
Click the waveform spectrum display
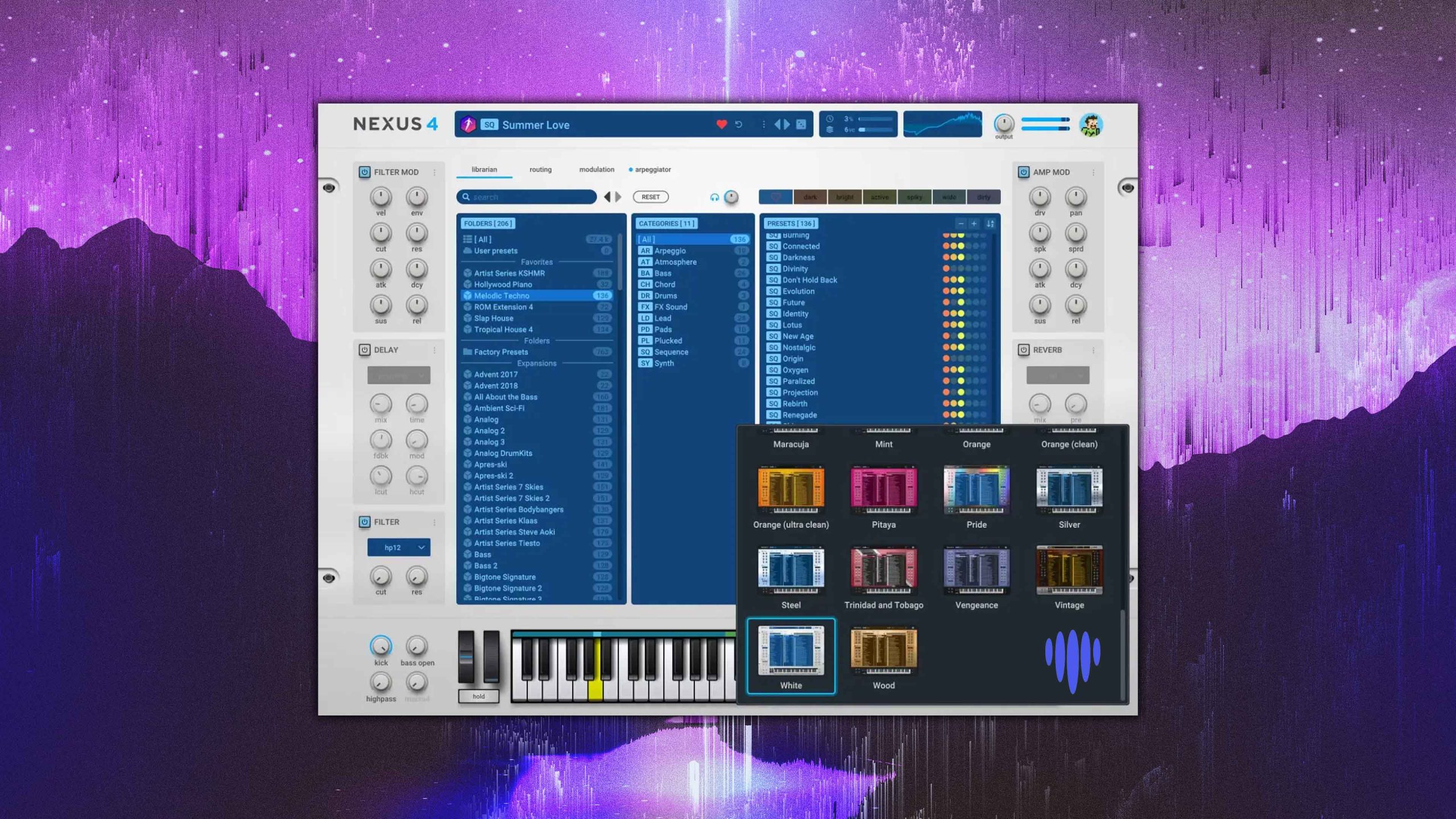(942, 124)
